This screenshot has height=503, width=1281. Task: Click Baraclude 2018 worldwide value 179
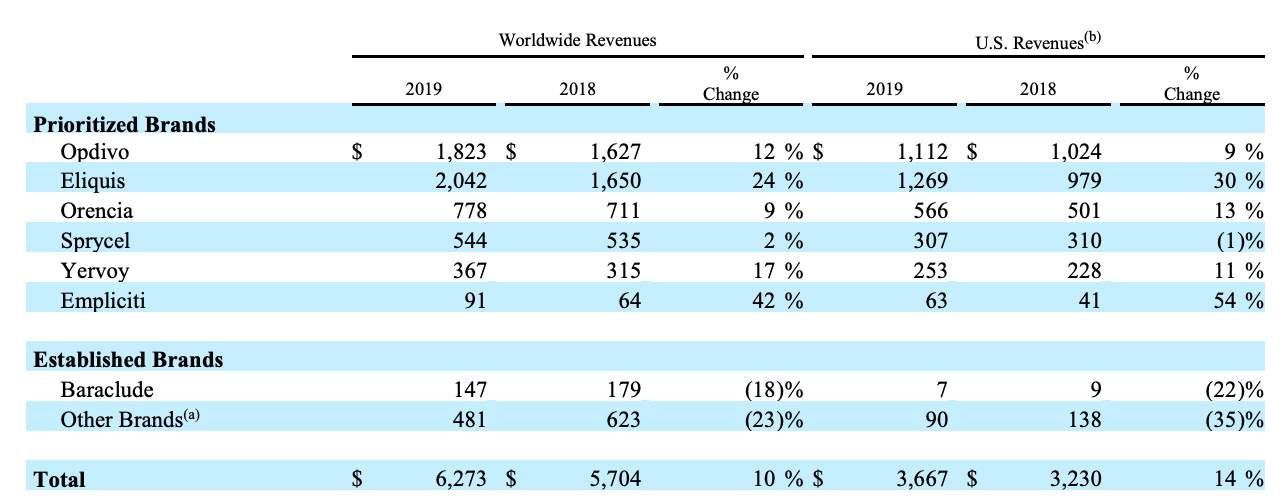(x=622, y=389)
